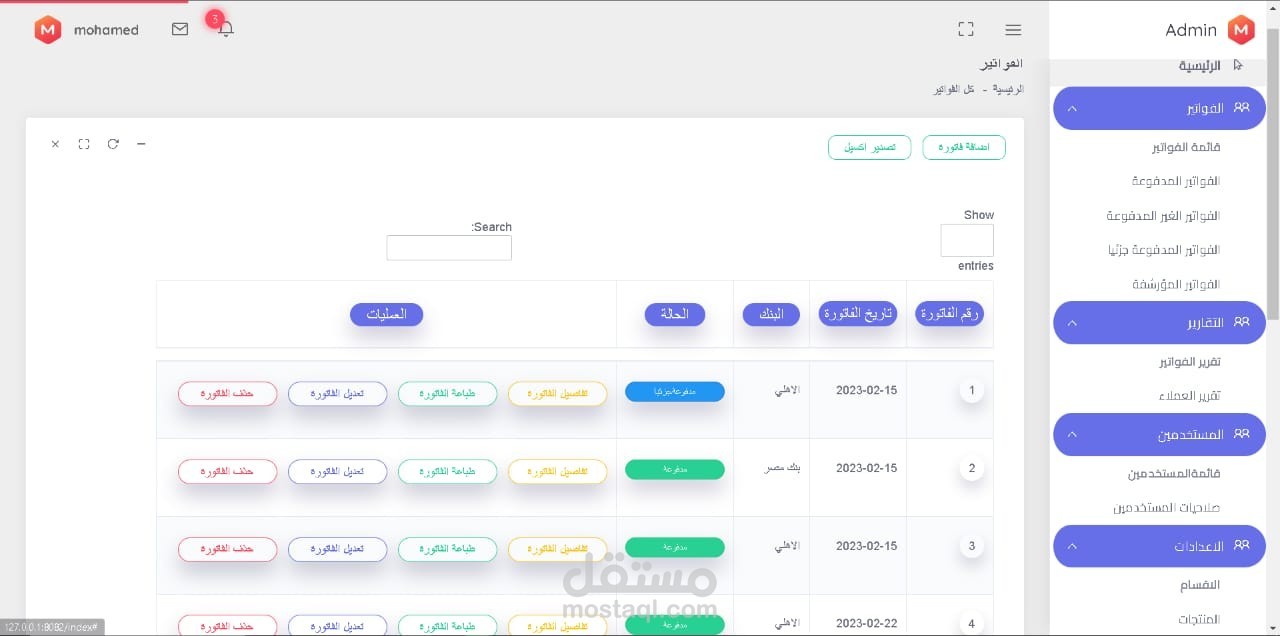
Task: Dismiss the invoices card with X icon
Action: pyautogui.click(x=55, y=144)
